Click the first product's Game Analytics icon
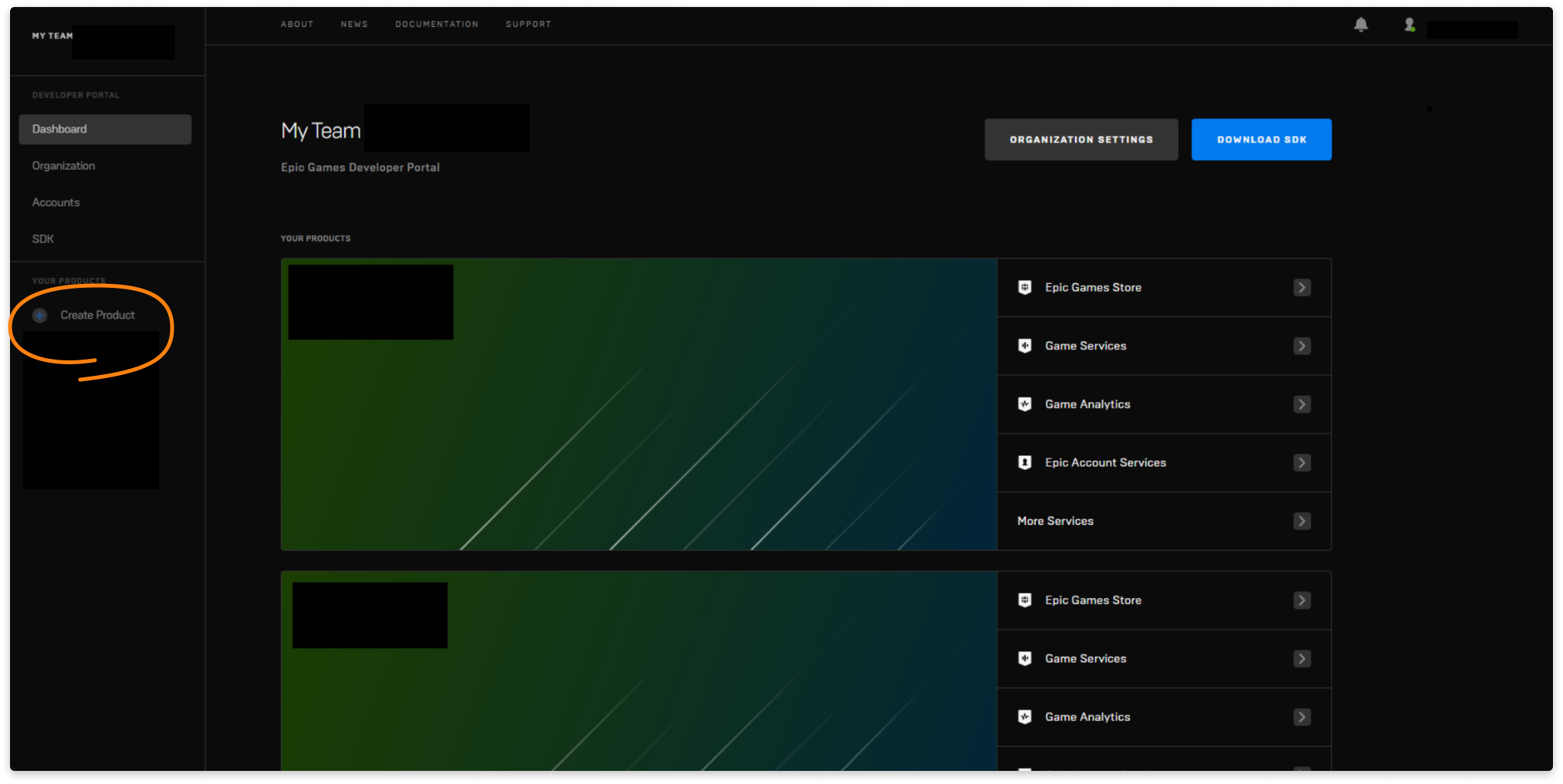This screenshot has width=1563, height=784. point(1024,404)
